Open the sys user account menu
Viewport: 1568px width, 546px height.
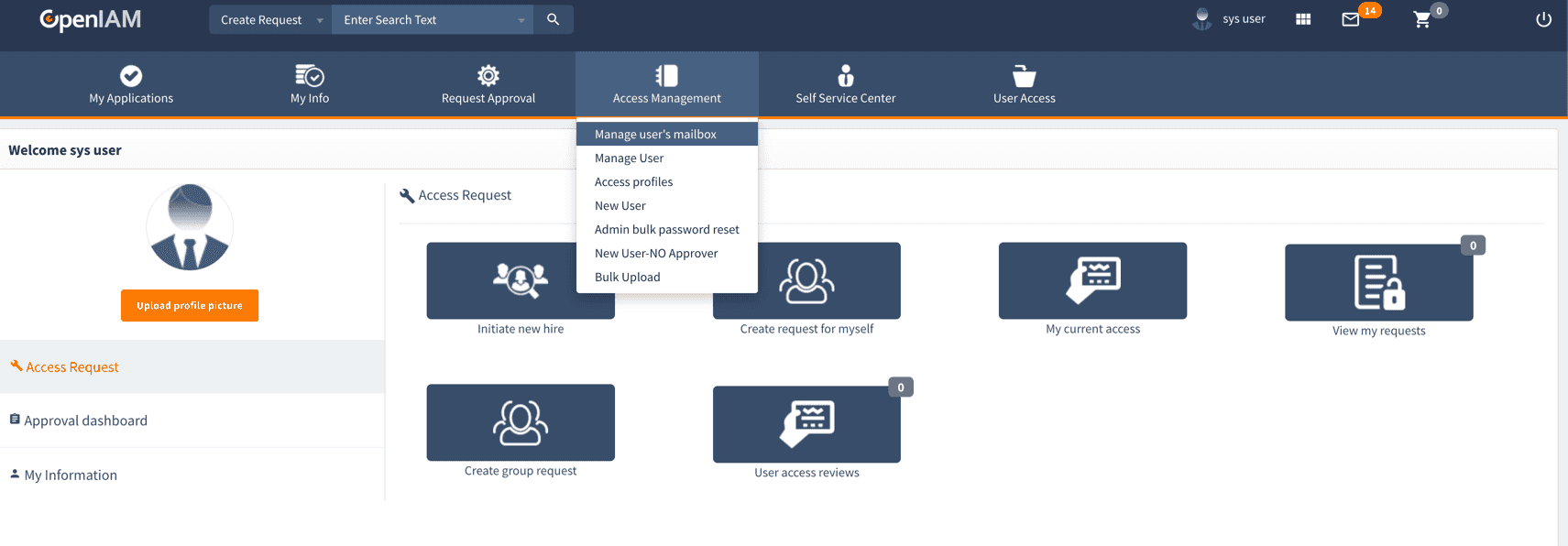click(x=1230, y=19)
